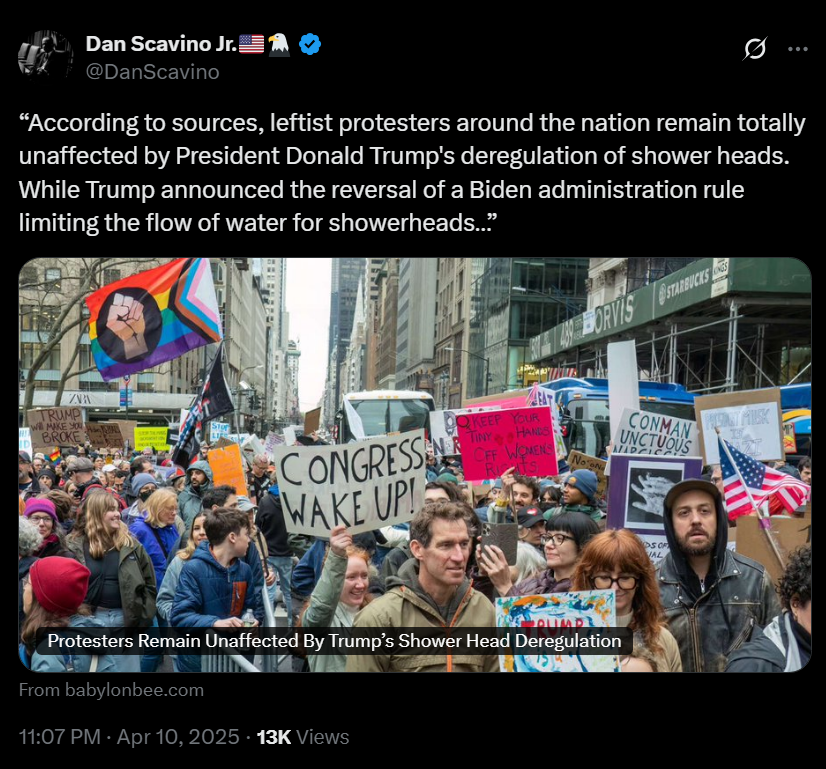This screenshot has width=826, height=769.
Task: Click the pride flag with fist in photo
Action: [x=154, y=318]
